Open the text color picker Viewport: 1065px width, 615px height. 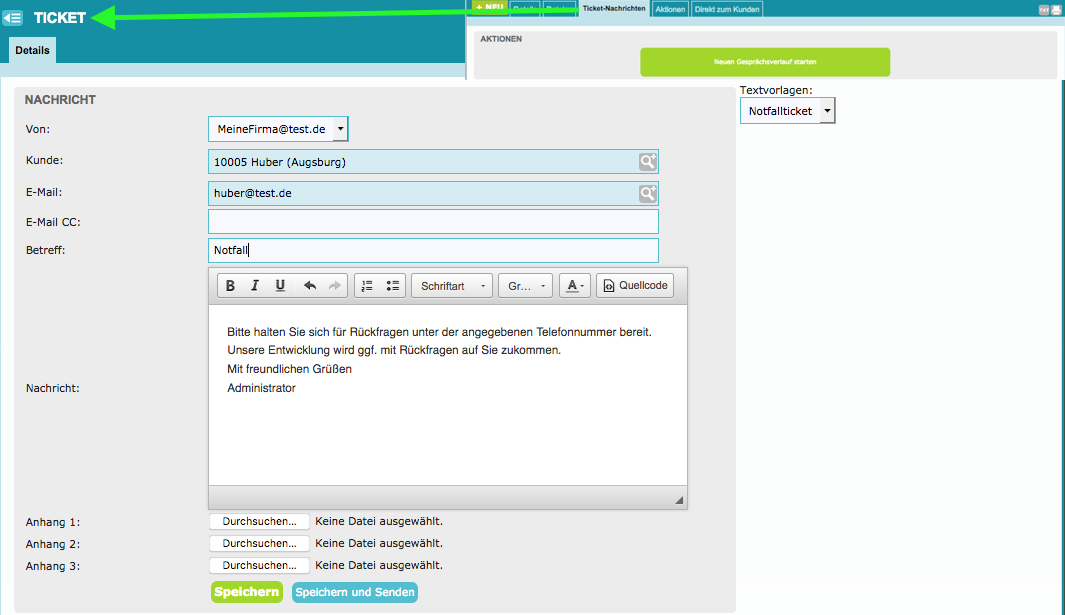click(575, 286)
